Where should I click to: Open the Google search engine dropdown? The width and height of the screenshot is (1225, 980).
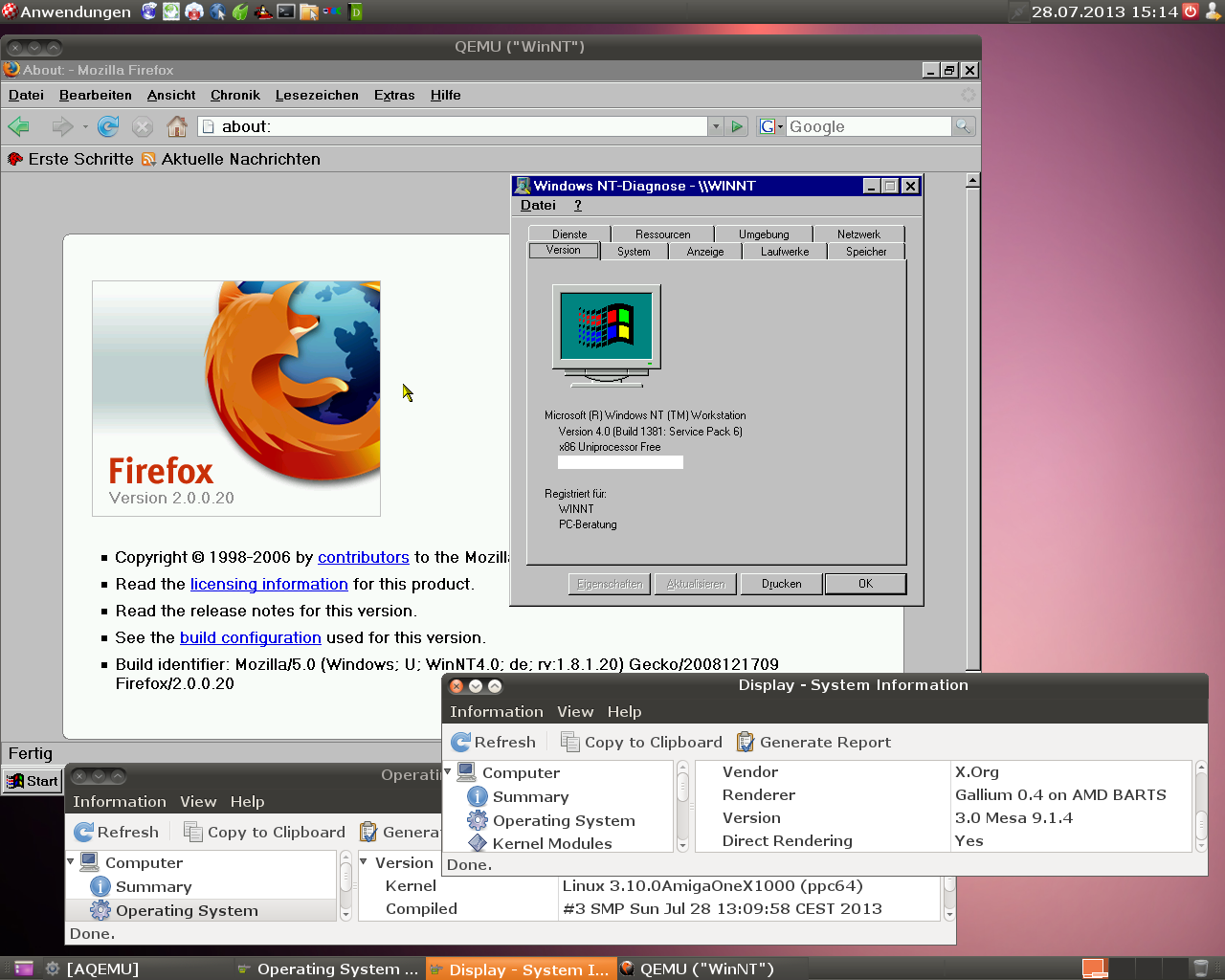[x=771, y=126]
